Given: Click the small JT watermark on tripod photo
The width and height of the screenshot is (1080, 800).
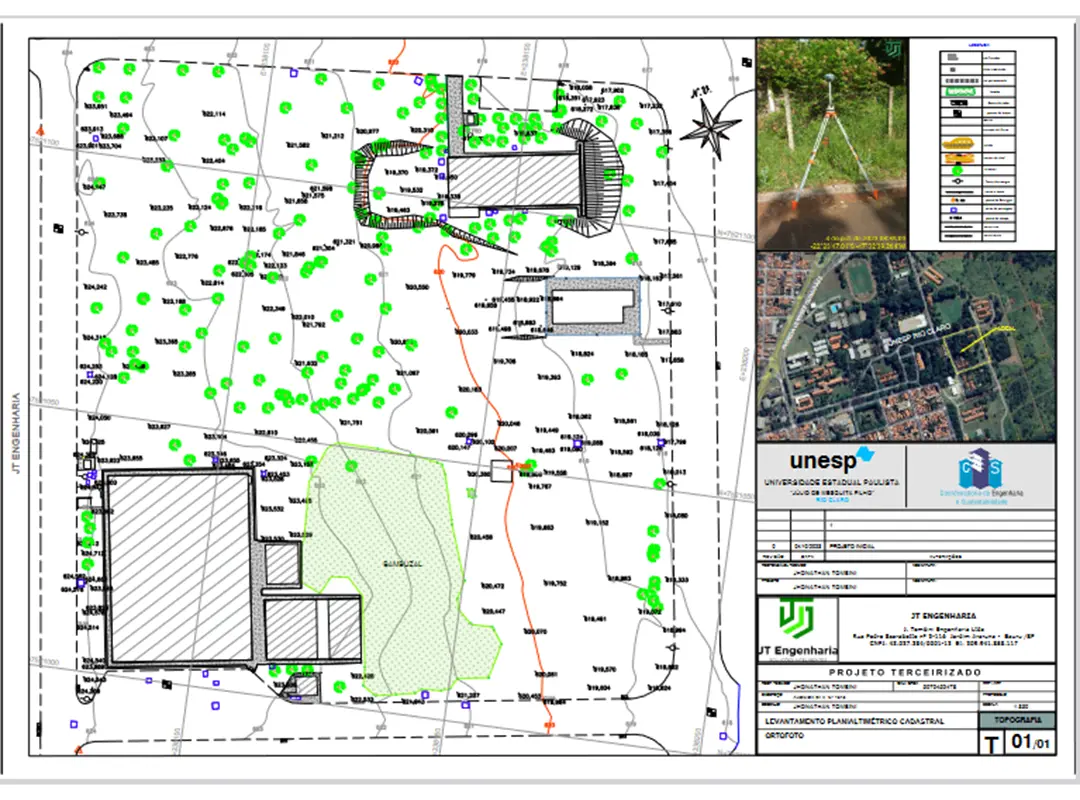Looking at the screenshot, I should [895, 48].
